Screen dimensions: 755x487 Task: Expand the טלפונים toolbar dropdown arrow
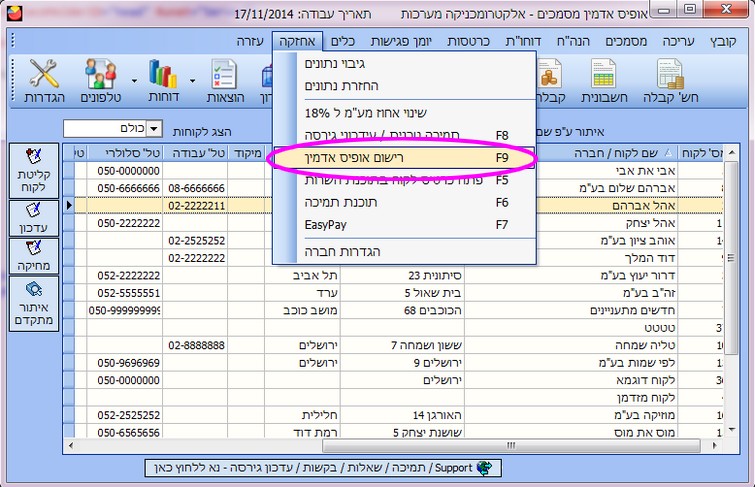click(134, 81)
